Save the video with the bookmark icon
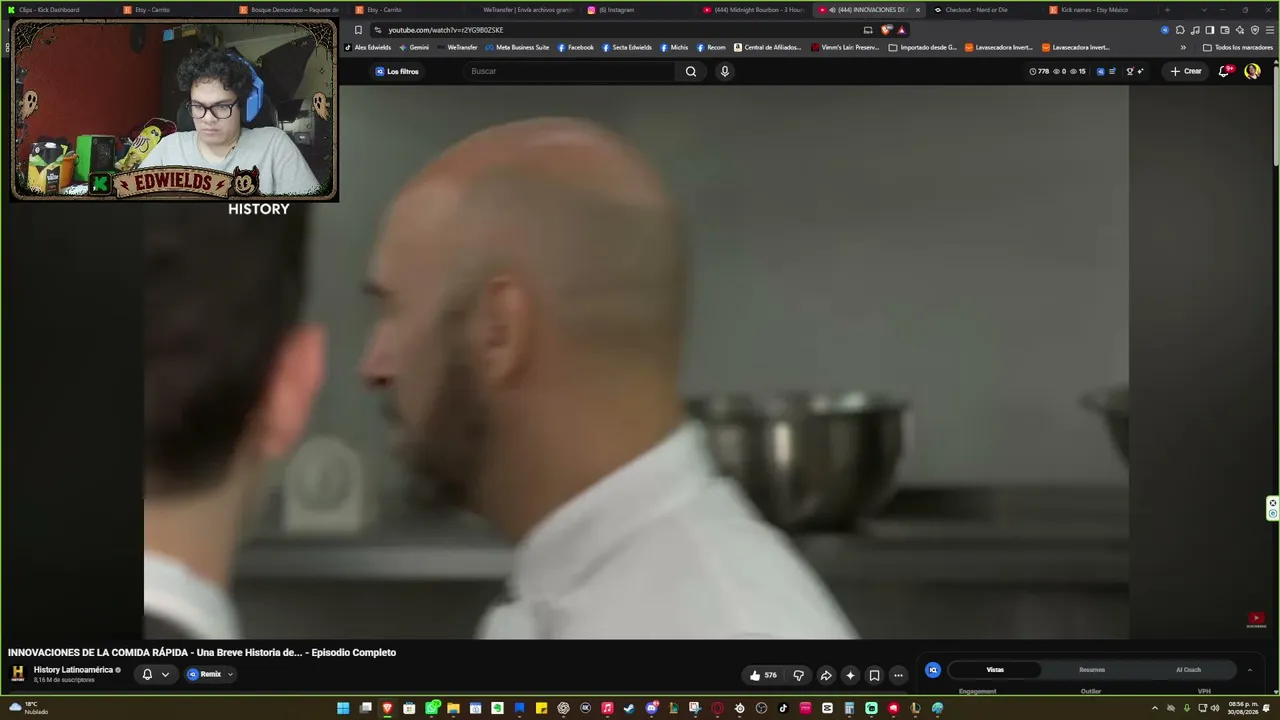This screenshot has height=720, width=1280. tap(874, 675)
